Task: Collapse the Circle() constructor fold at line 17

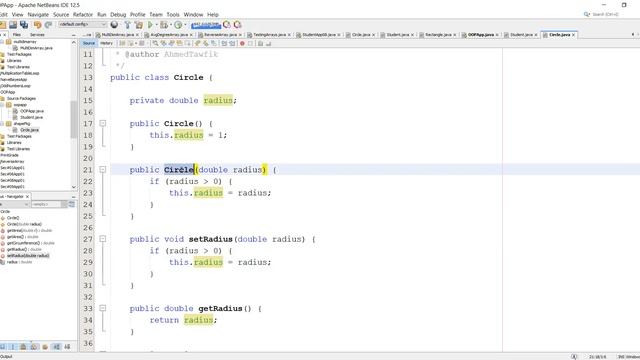Action: pos(103,123)
